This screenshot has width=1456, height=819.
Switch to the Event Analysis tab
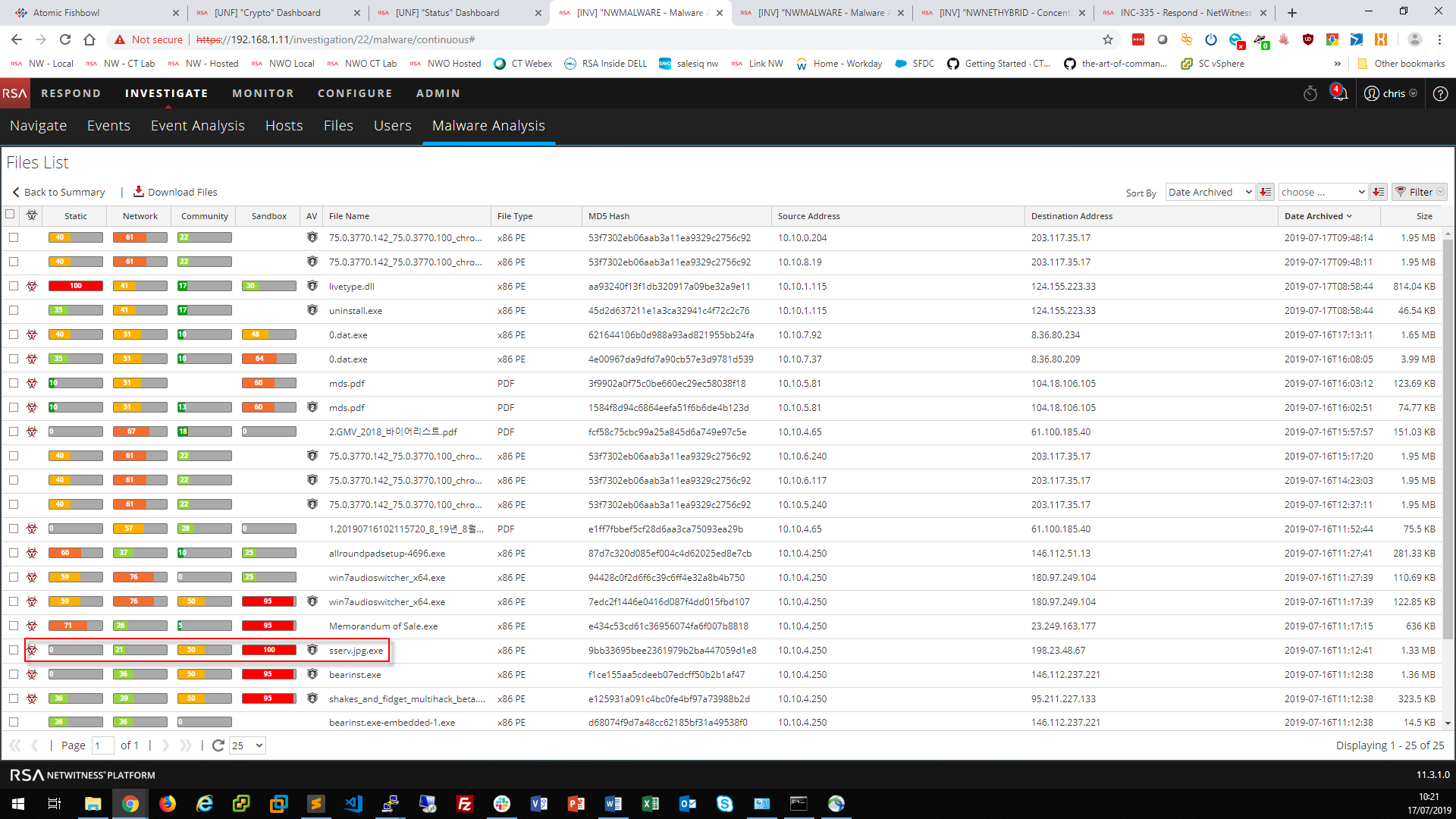click(197, 126)
